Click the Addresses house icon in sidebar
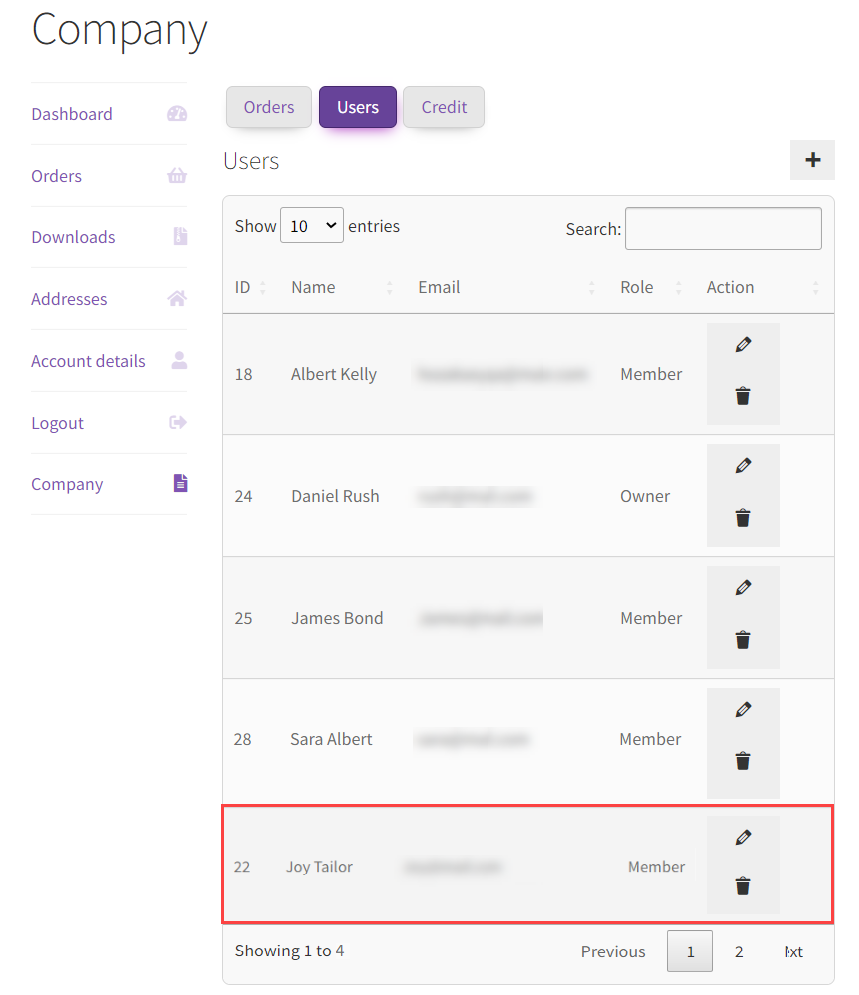This screenshot has height=995, width=859. point(177,298)
